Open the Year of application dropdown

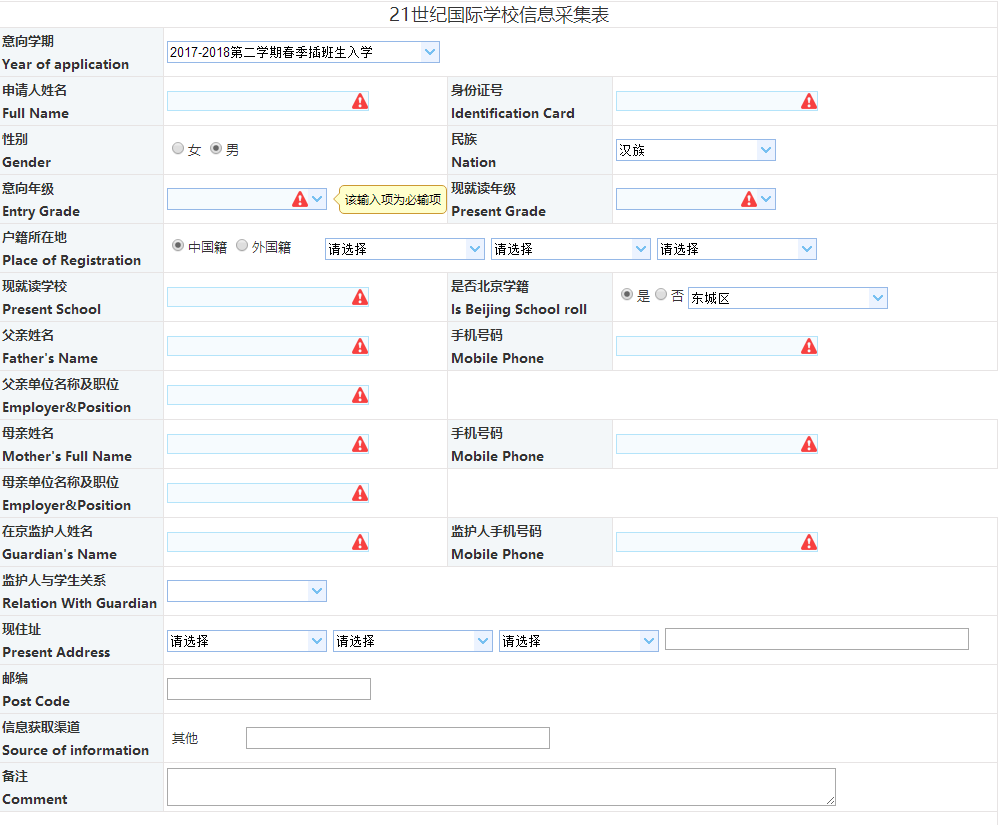coord(303,52)
